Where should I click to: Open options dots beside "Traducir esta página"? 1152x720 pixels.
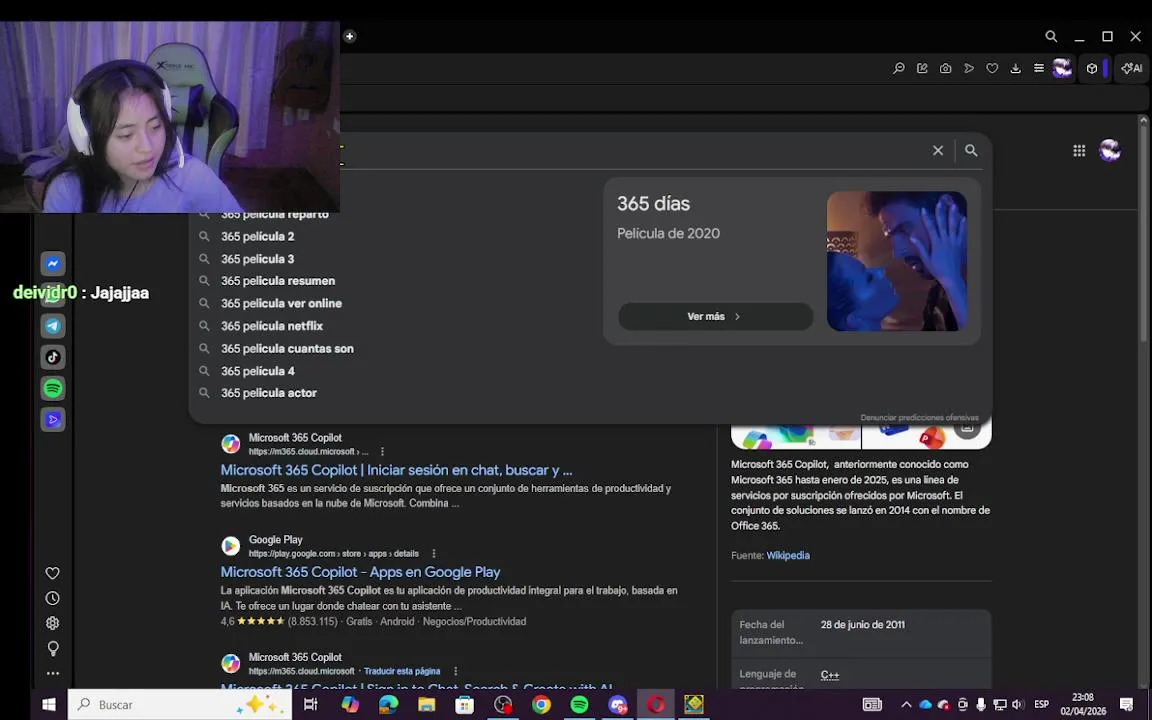tap(456, 672)
